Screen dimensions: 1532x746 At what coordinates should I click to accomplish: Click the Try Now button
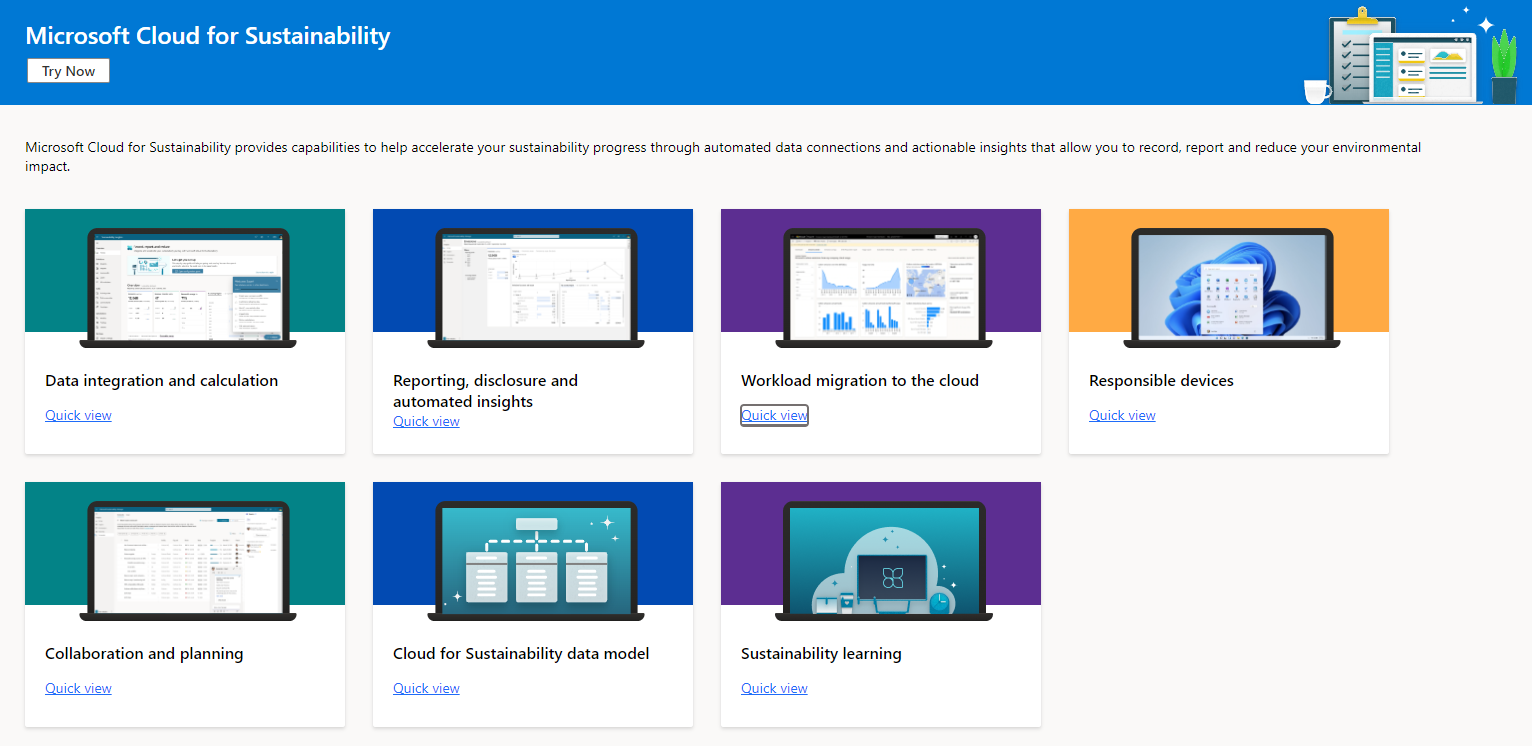[68, 70]
